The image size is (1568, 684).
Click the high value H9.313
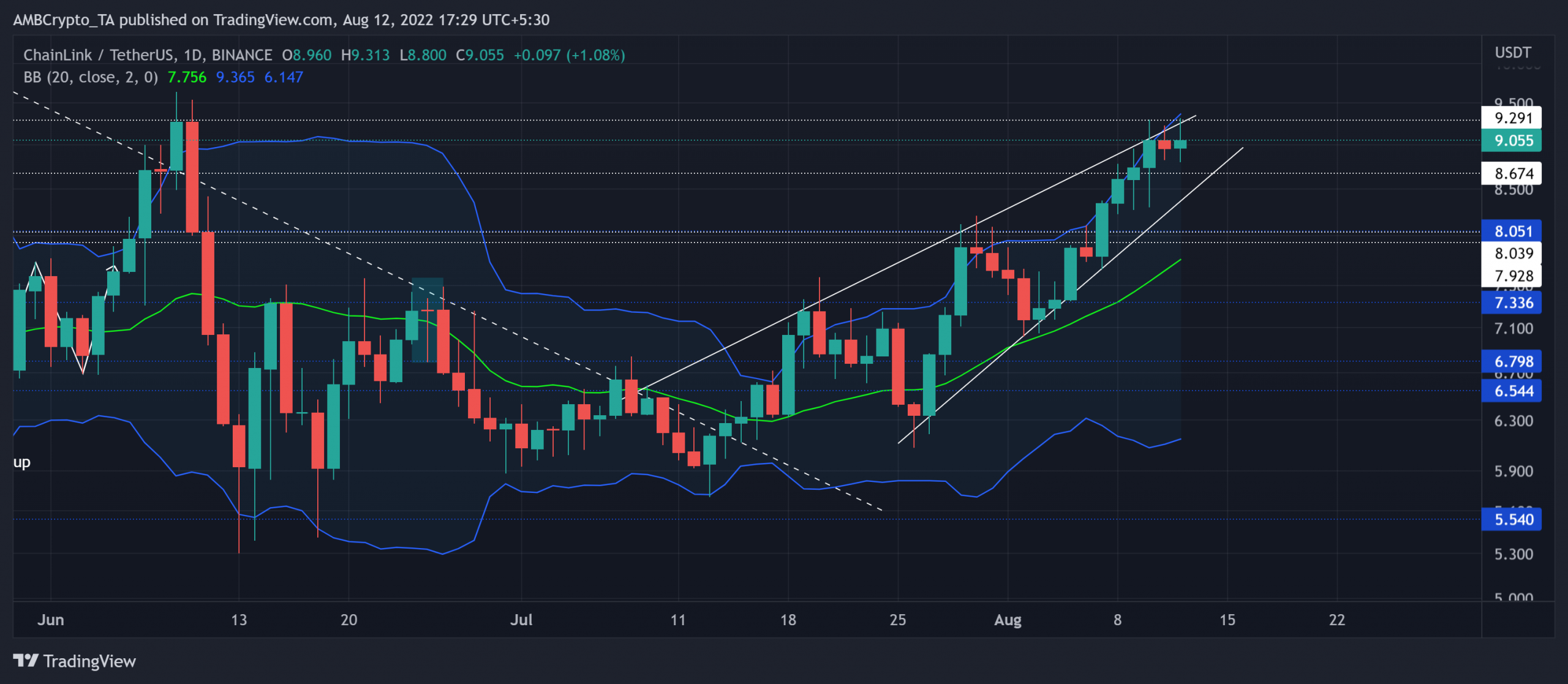(x=366, y=55)
